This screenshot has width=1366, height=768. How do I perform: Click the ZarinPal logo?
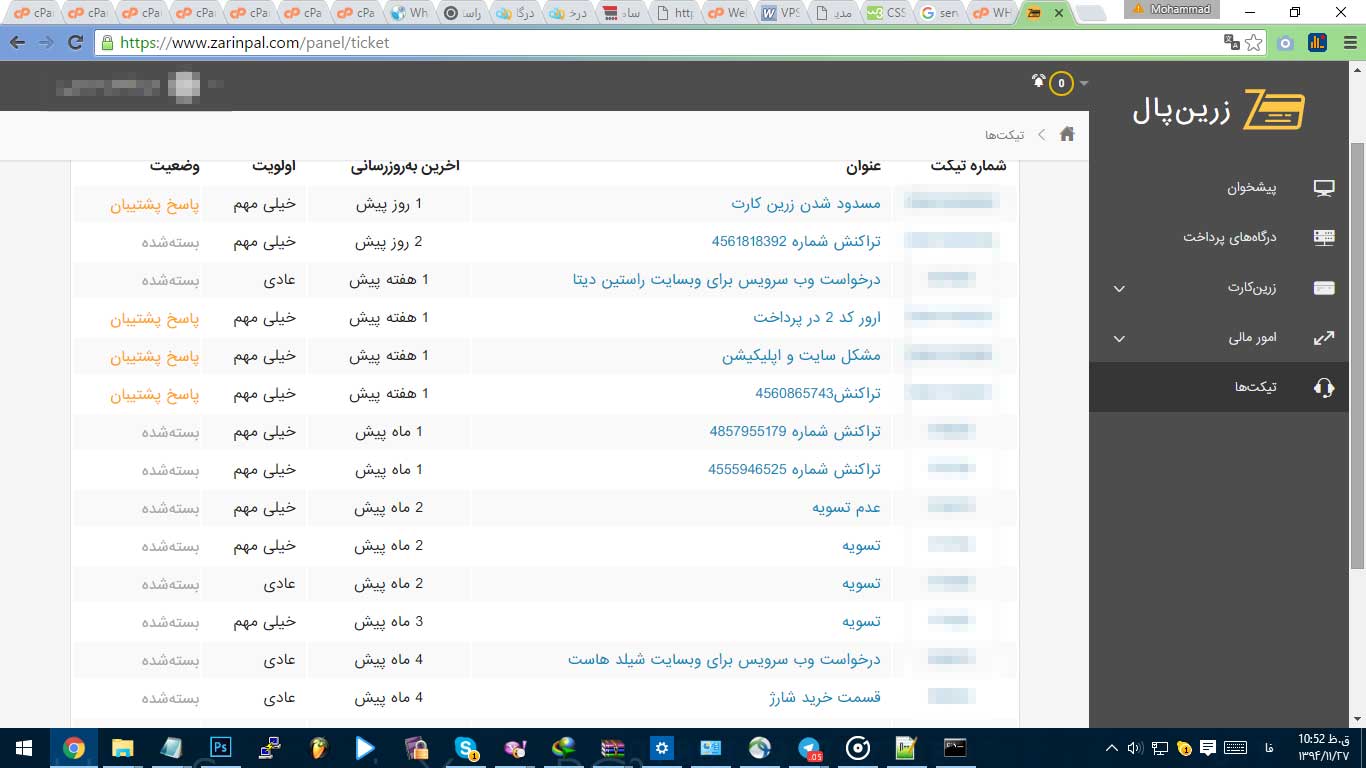click(1219, 110)
